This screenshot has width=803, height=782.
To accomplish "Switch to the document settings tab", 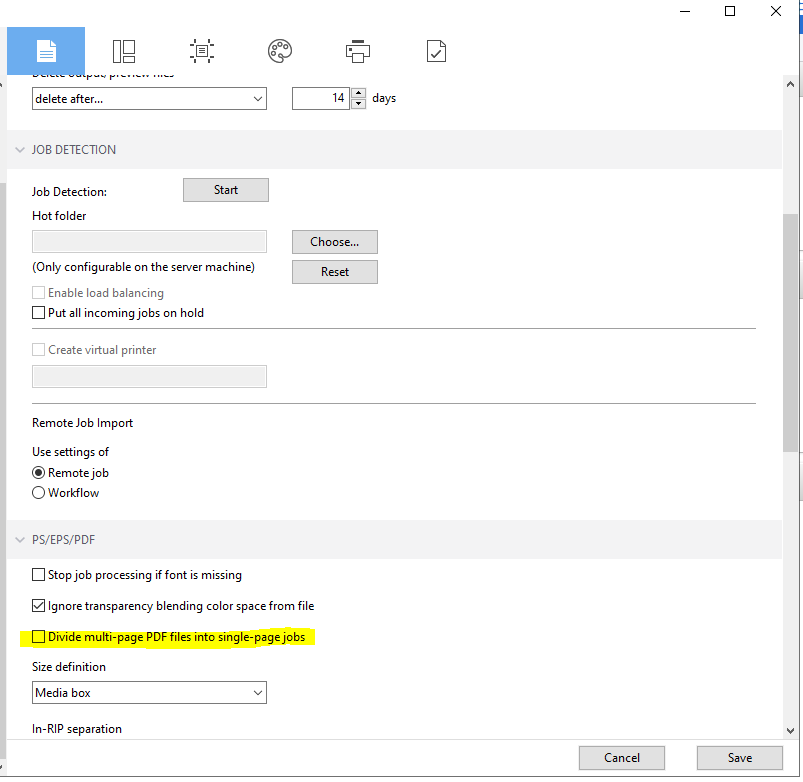I will pos(46,50).
